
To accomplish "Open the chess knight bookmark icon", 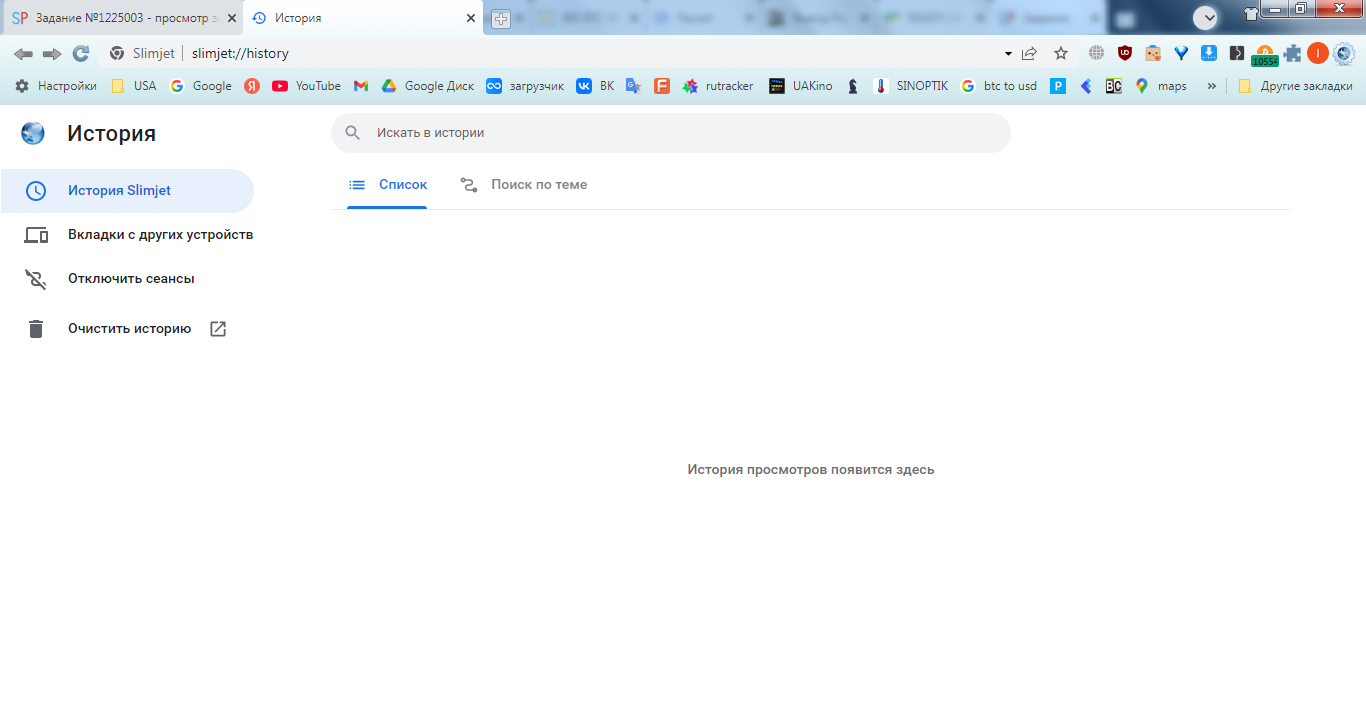I will 852,86.
